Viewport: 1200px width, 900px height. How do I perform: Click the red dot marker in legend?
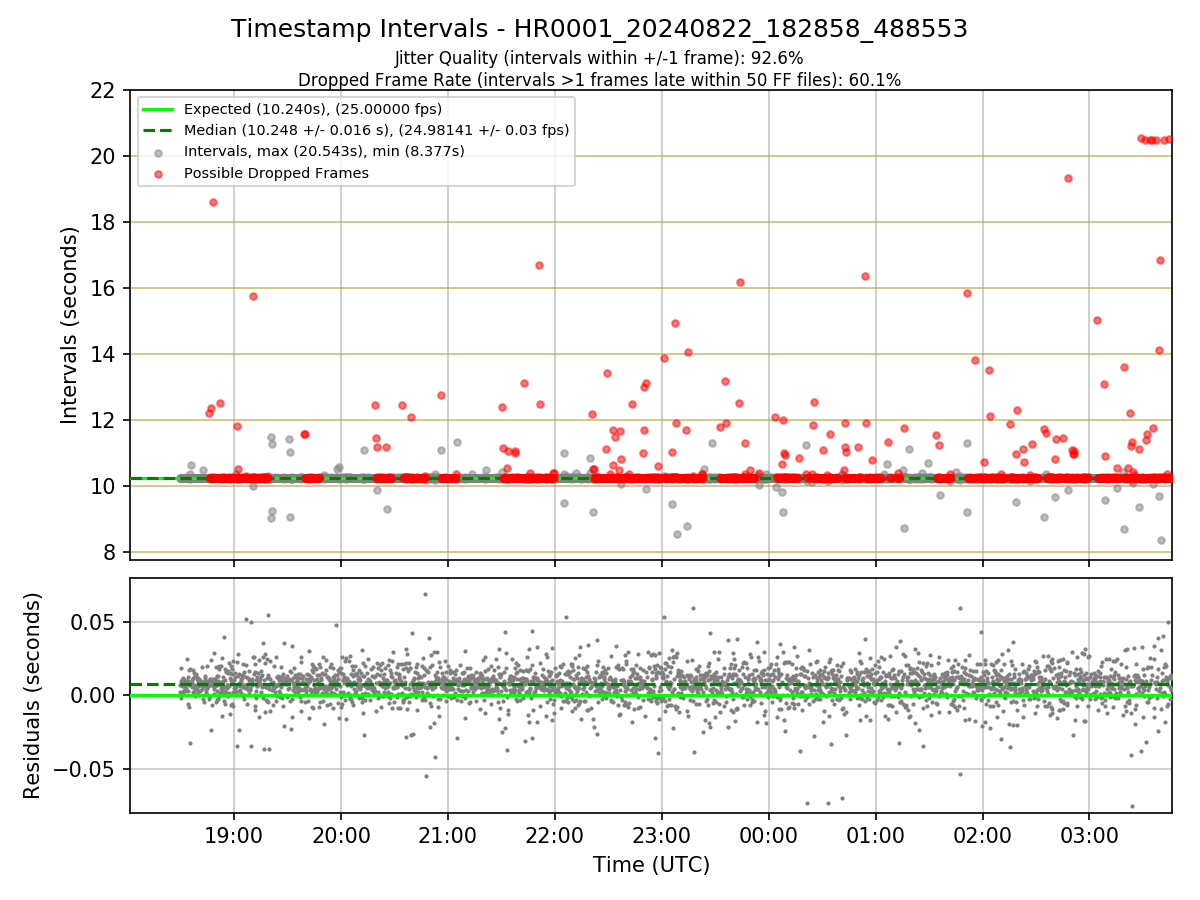pos(159,173)
